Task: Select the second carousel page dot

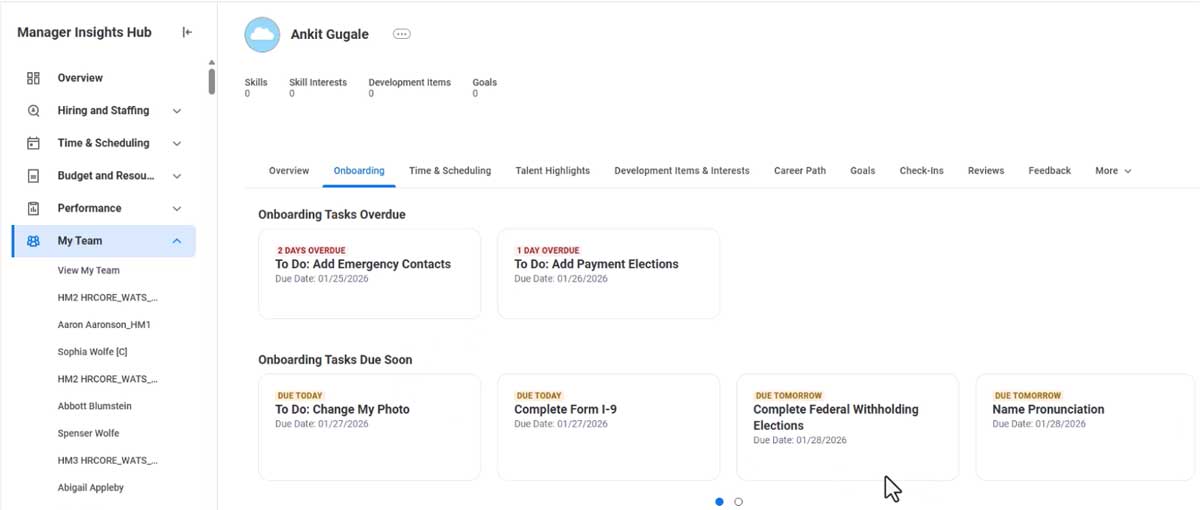Action: pos(738,502)
